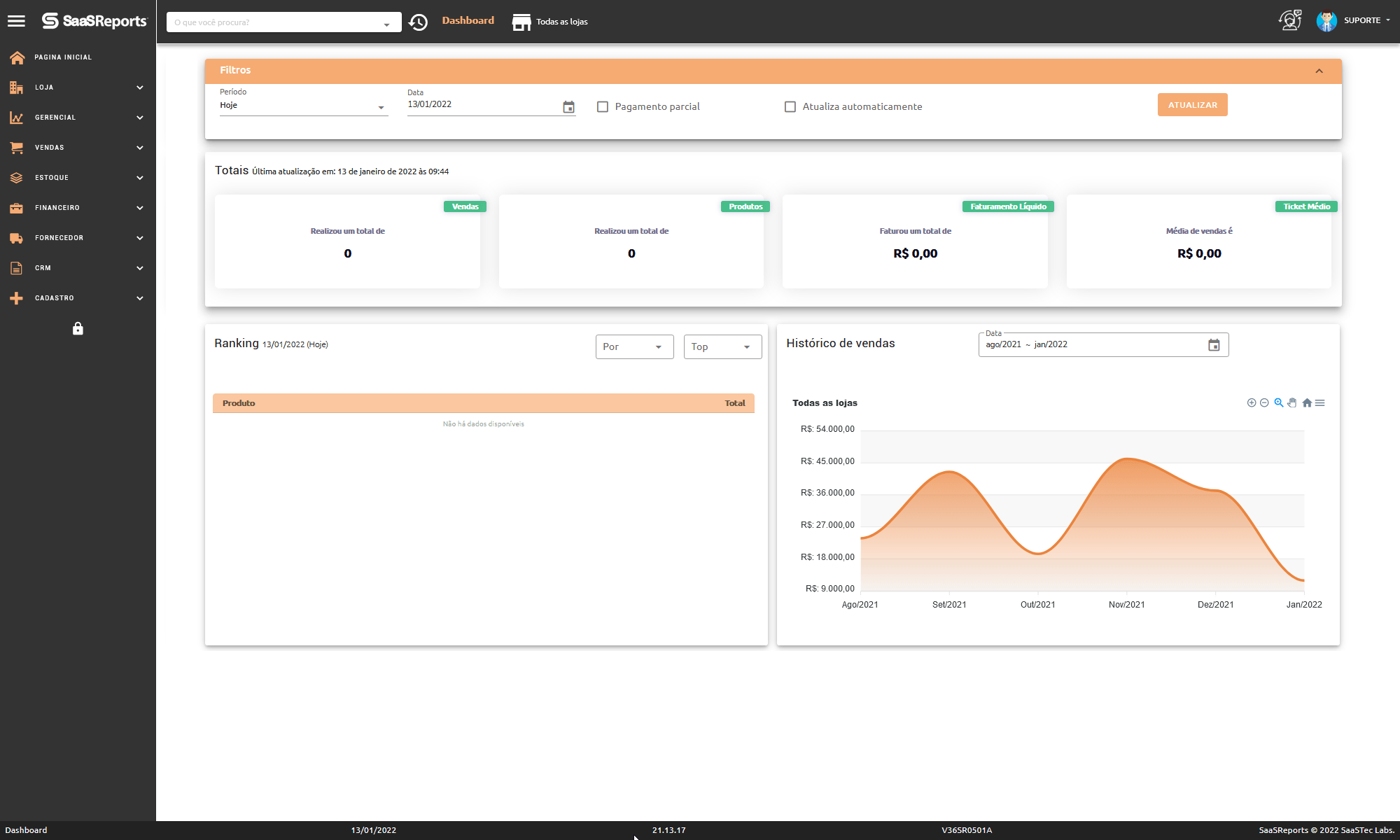Enable Atualiza automaticamente checkbox
The image size is (1400, 840).
coord(790,106)
